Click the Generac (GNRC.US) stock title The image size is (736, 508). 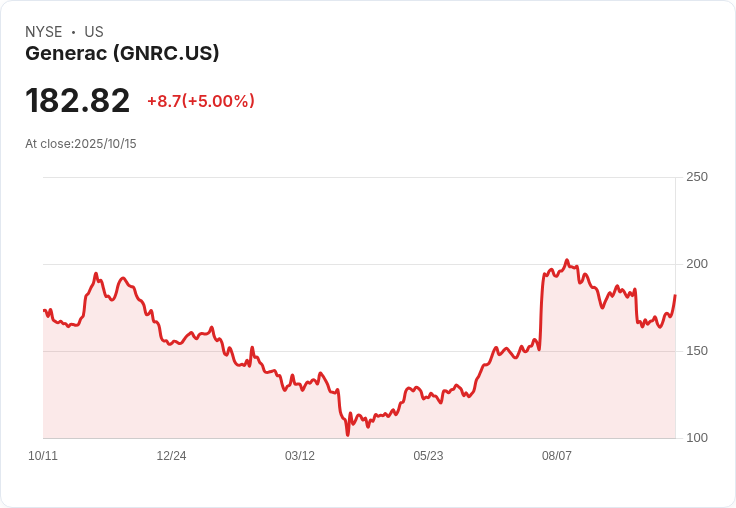[122, 54]
